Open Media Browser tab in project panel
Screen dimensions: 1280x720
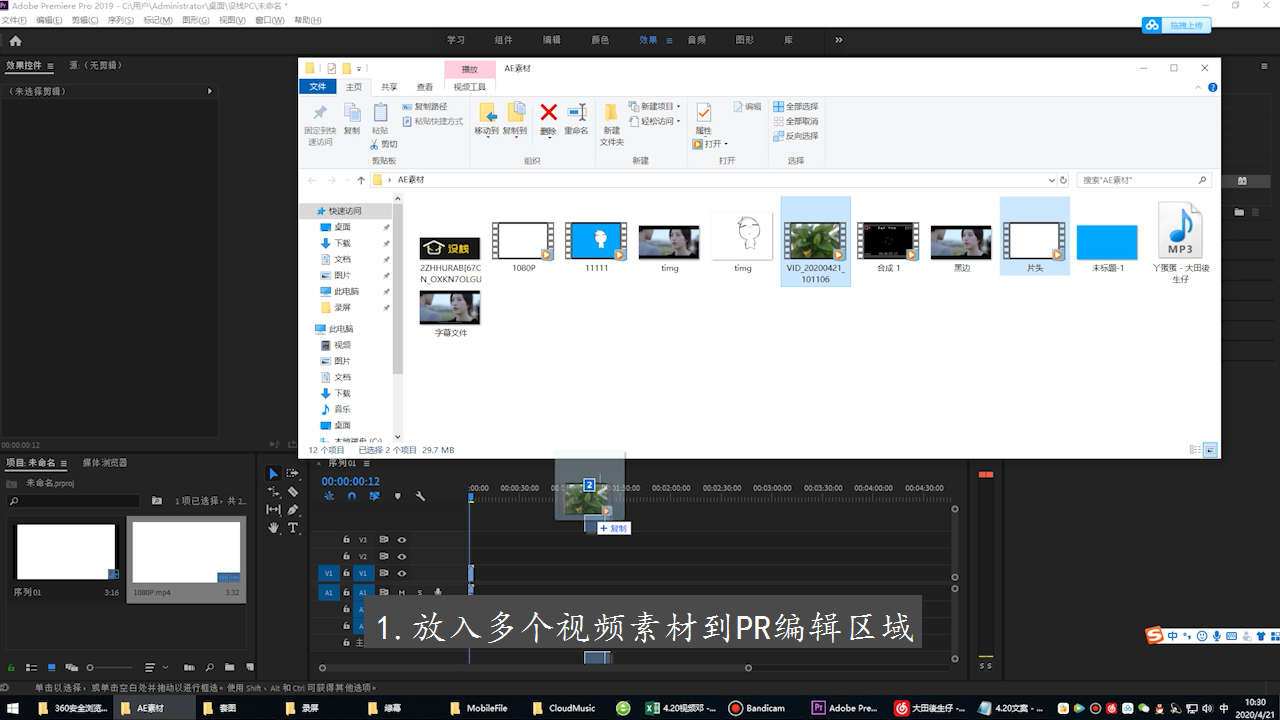(x=104, y=463)
